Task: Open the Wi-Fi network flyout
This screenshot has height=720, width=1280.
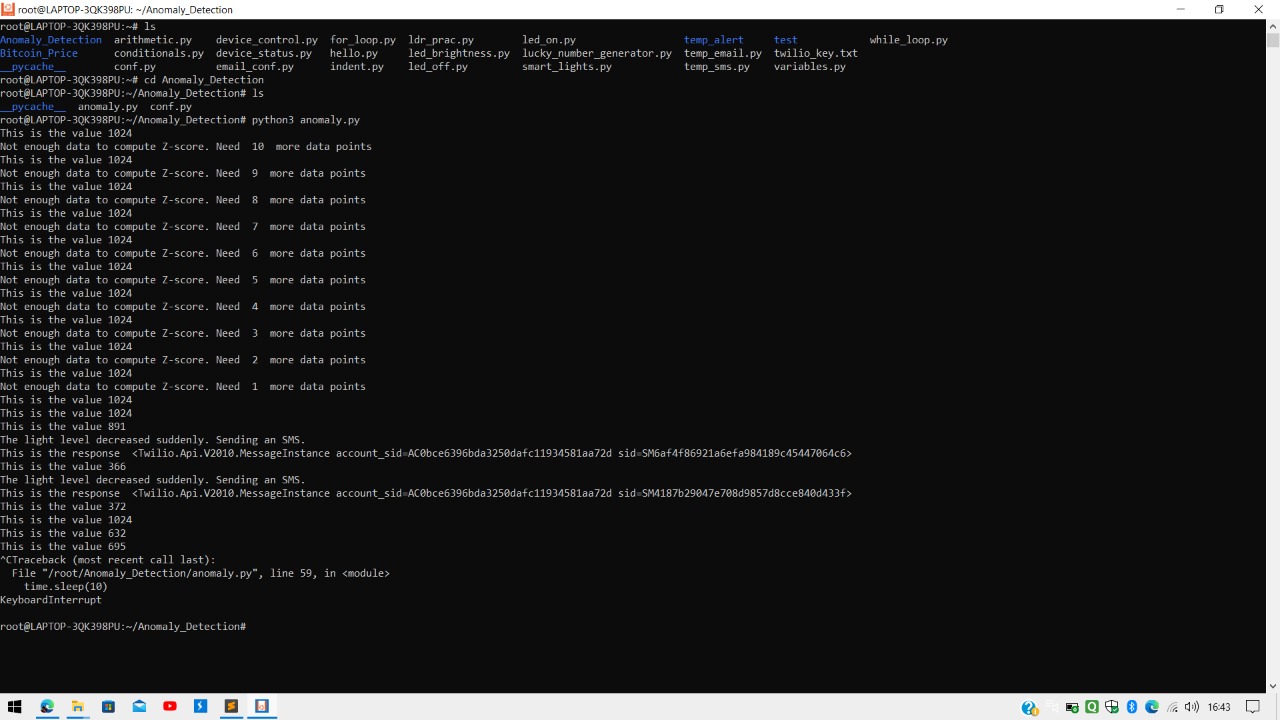Action: 1172,707
